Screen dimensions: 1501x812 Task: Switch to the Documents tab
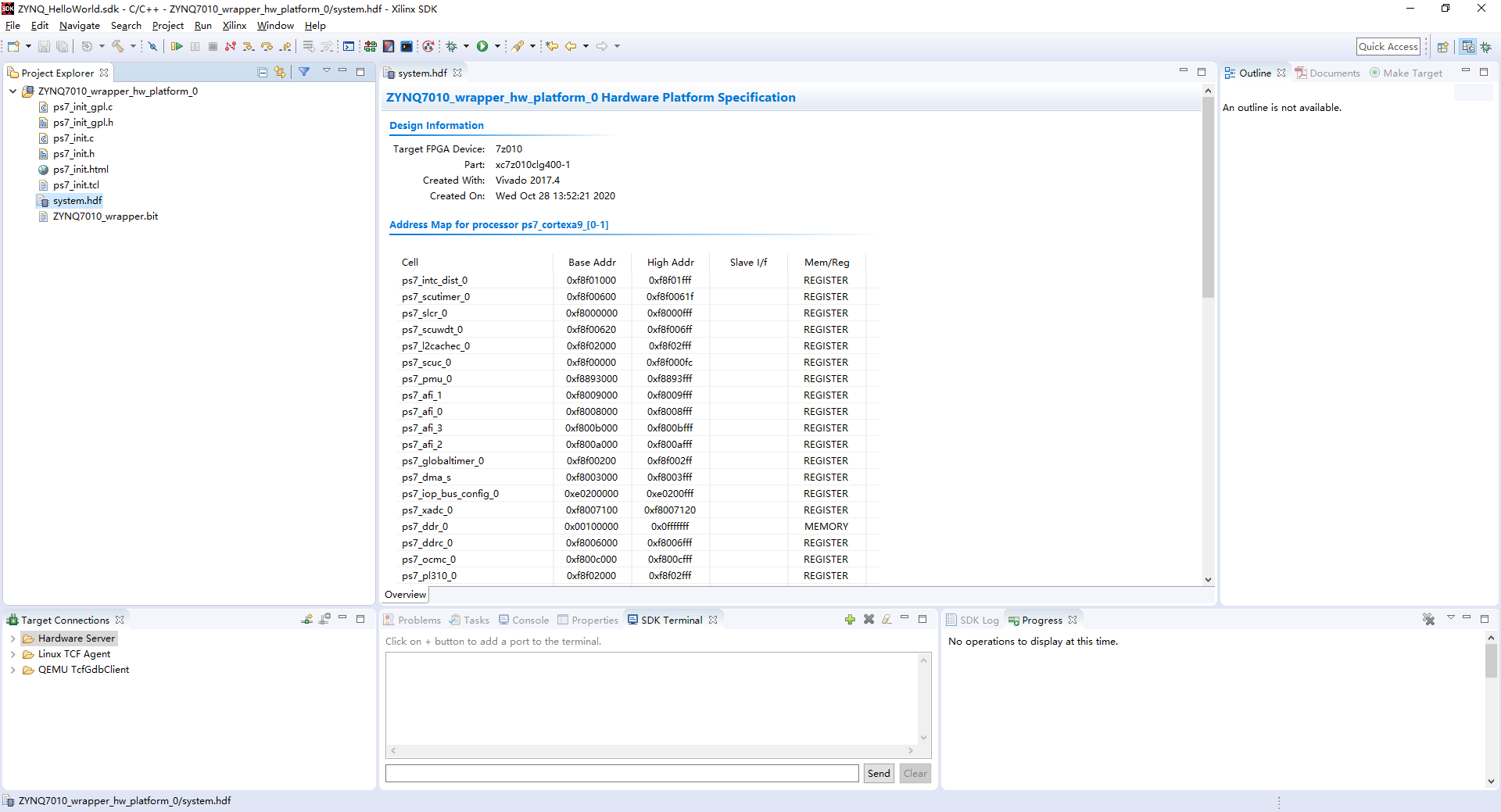coord(1327,73)
